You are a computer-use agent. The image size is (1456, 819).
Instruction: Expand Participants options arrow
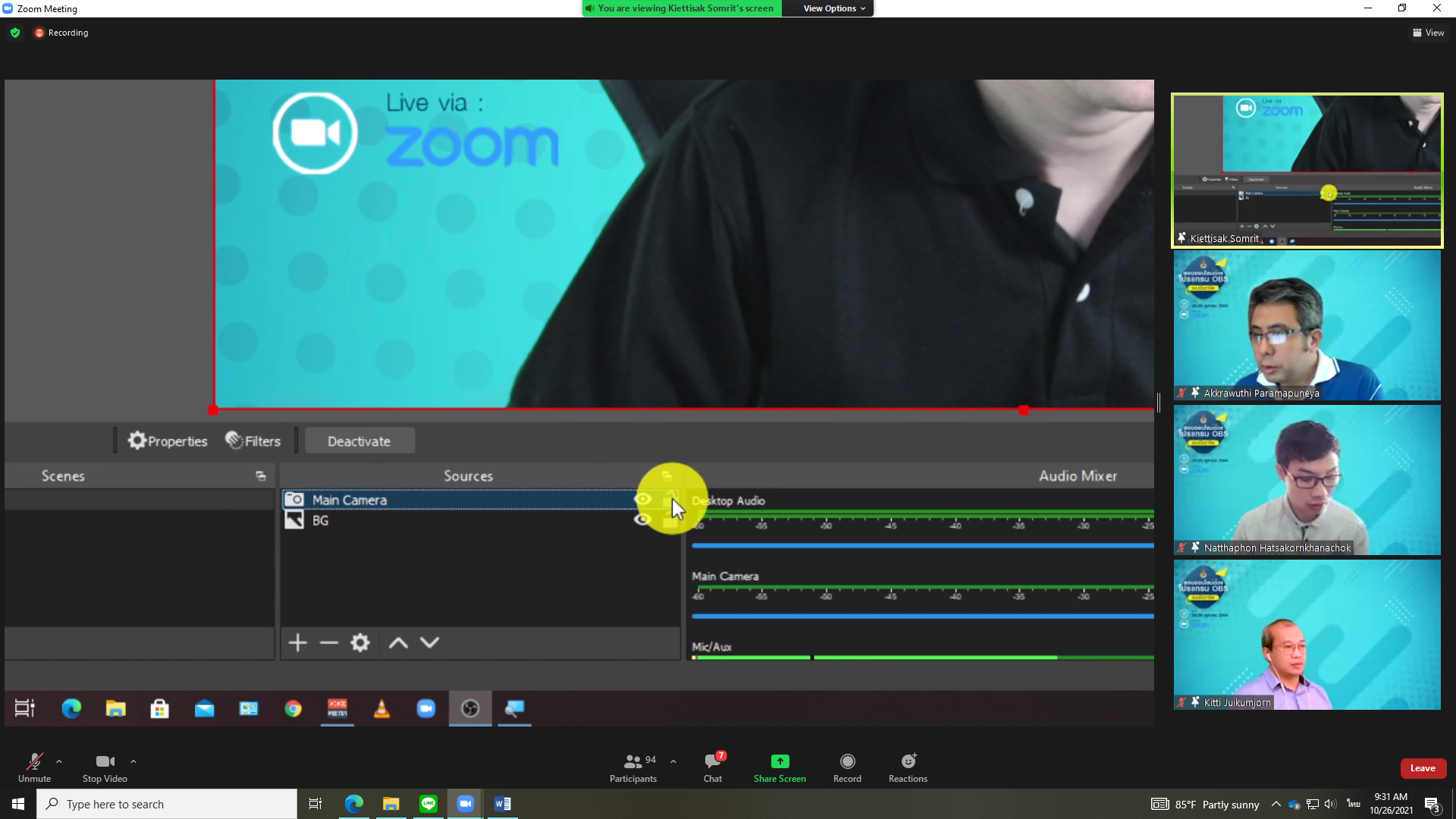[x=673, y=761]
